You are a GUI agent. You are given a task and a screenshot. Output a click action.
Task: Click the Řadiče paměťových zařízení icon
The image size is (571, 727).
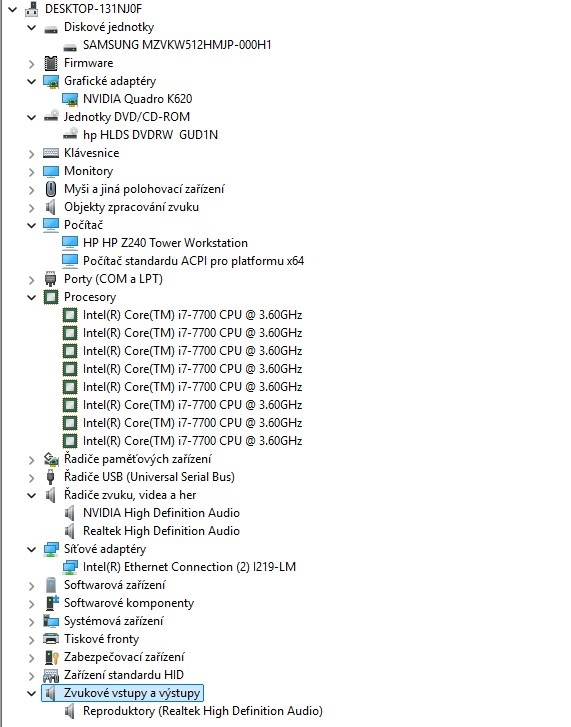point(51,459)
